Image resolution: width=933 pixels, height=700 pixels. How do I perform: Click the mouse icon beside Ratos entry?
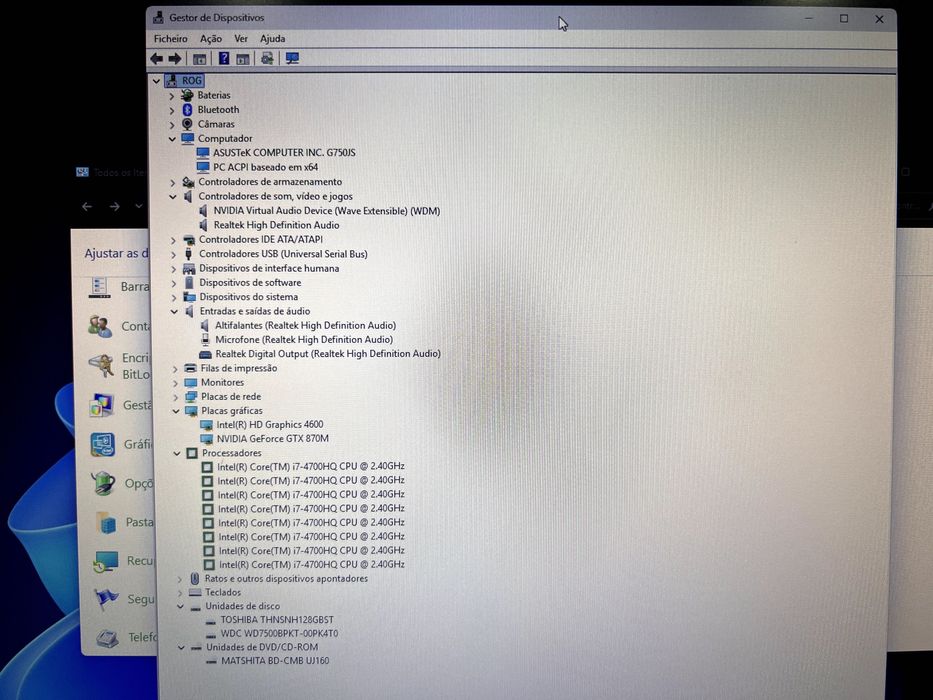click(195, 579)
